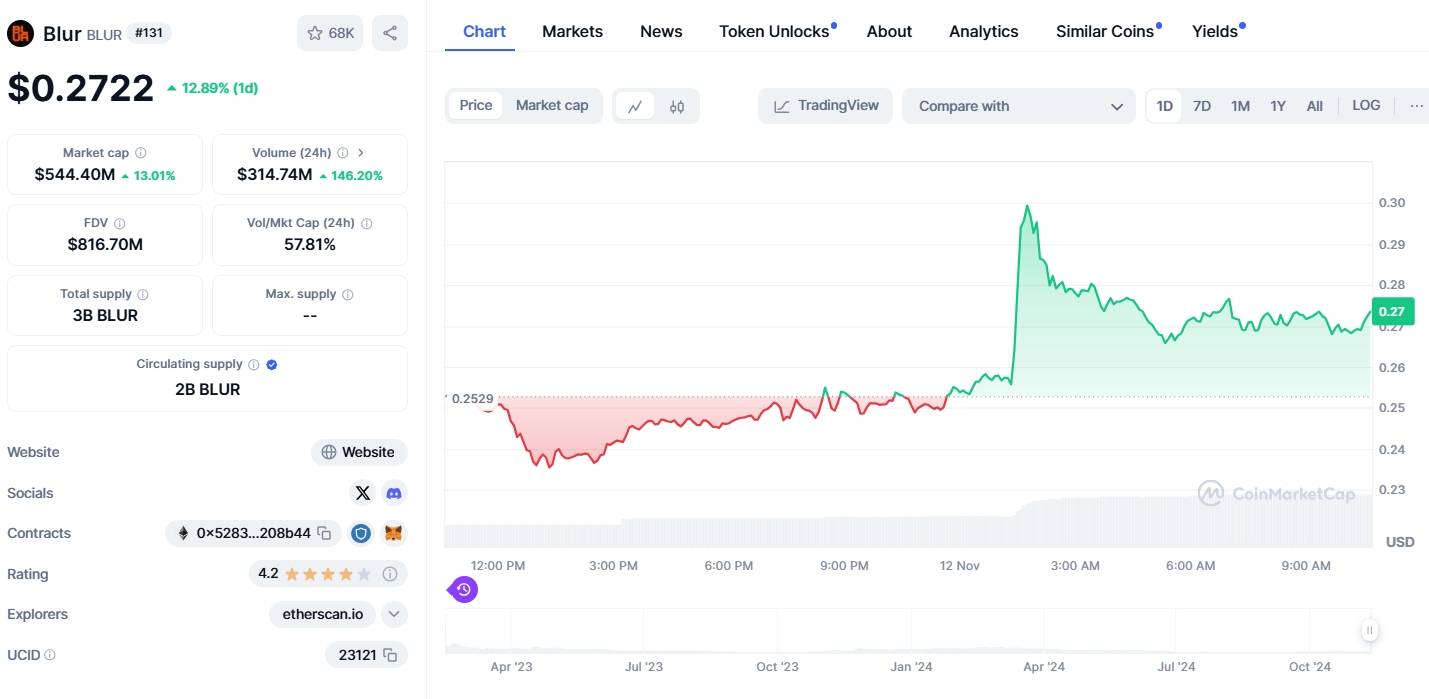Screen dimensions: 1429x699
Task: Open the Markets tab
Action: click(572, 32)
